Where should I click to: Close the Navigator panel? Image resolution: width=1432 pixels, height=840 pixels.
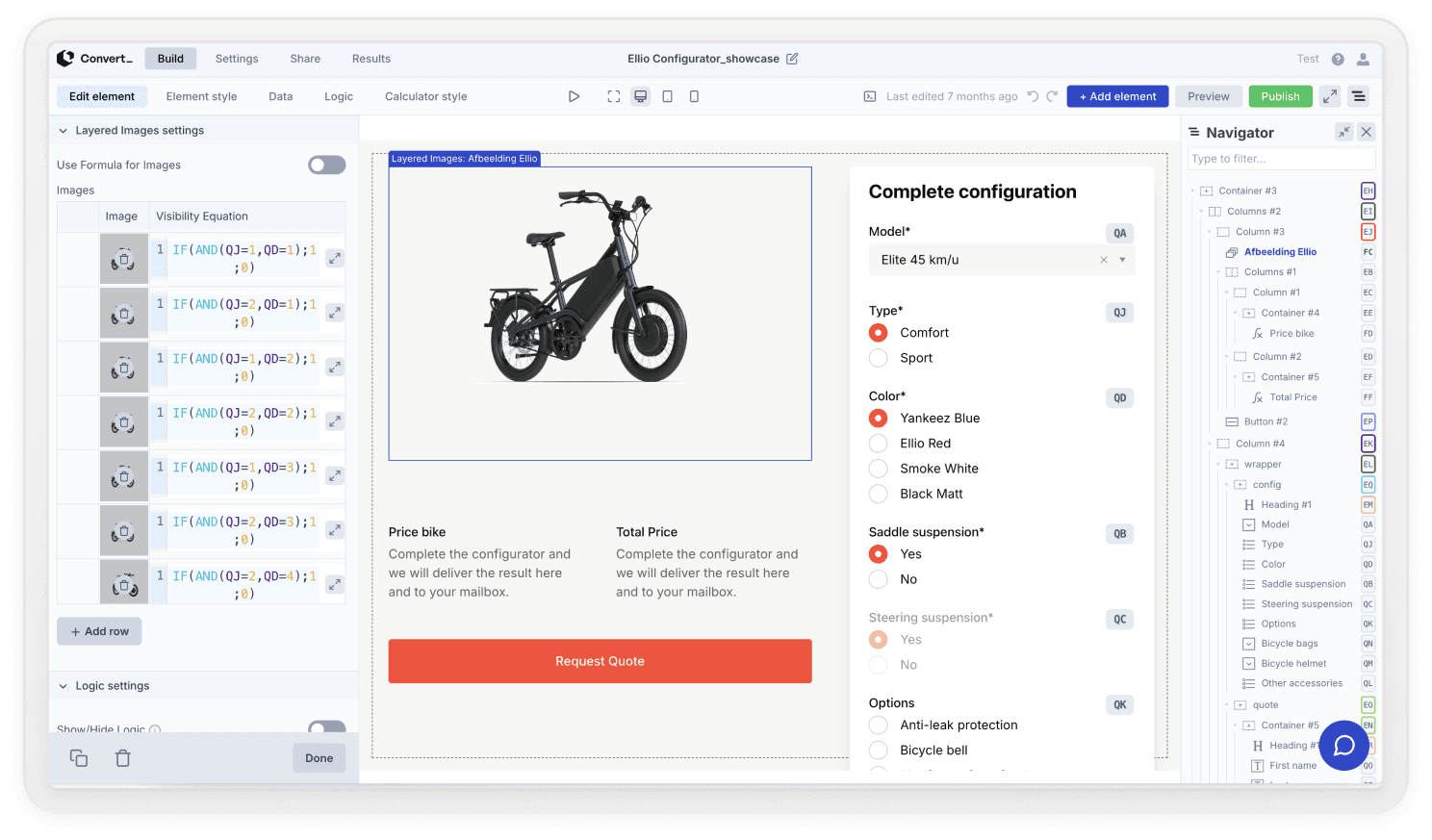coord(1367,132)
